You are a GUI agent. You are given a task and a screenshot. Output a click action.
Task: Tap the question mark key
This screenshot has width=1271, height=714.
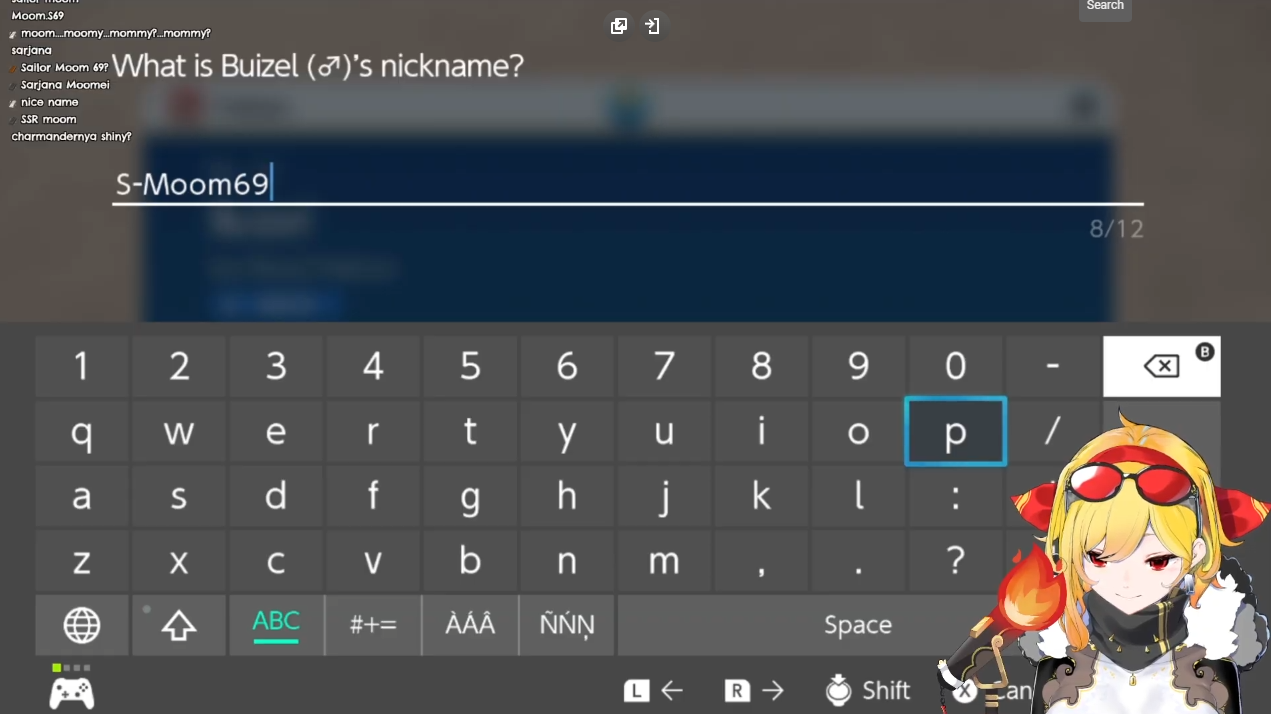coord(955,561)
